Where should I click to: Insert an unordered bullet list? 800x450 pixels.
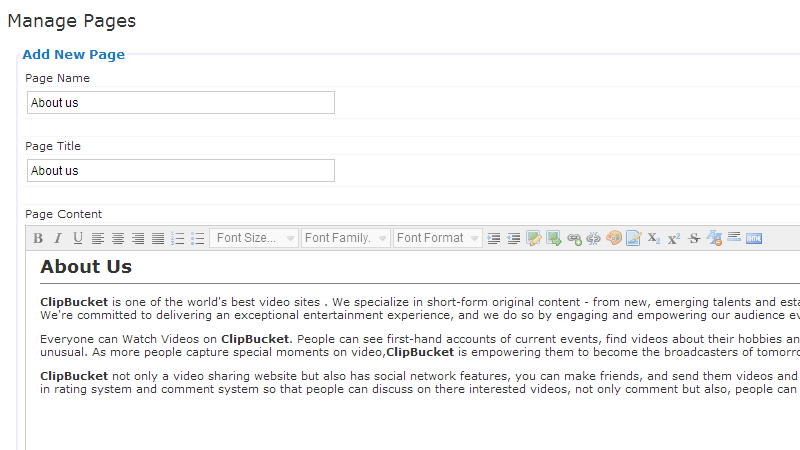point(197,238)
